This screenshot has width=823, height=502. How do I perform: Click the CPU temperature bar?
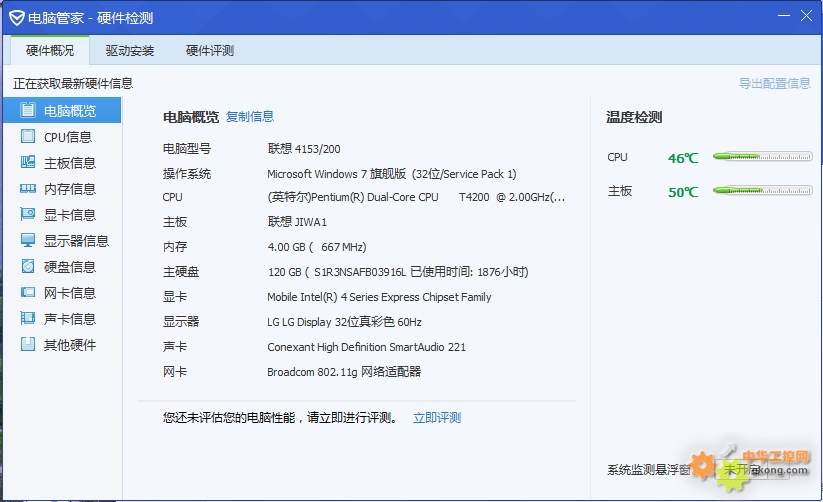pos(763,156)
